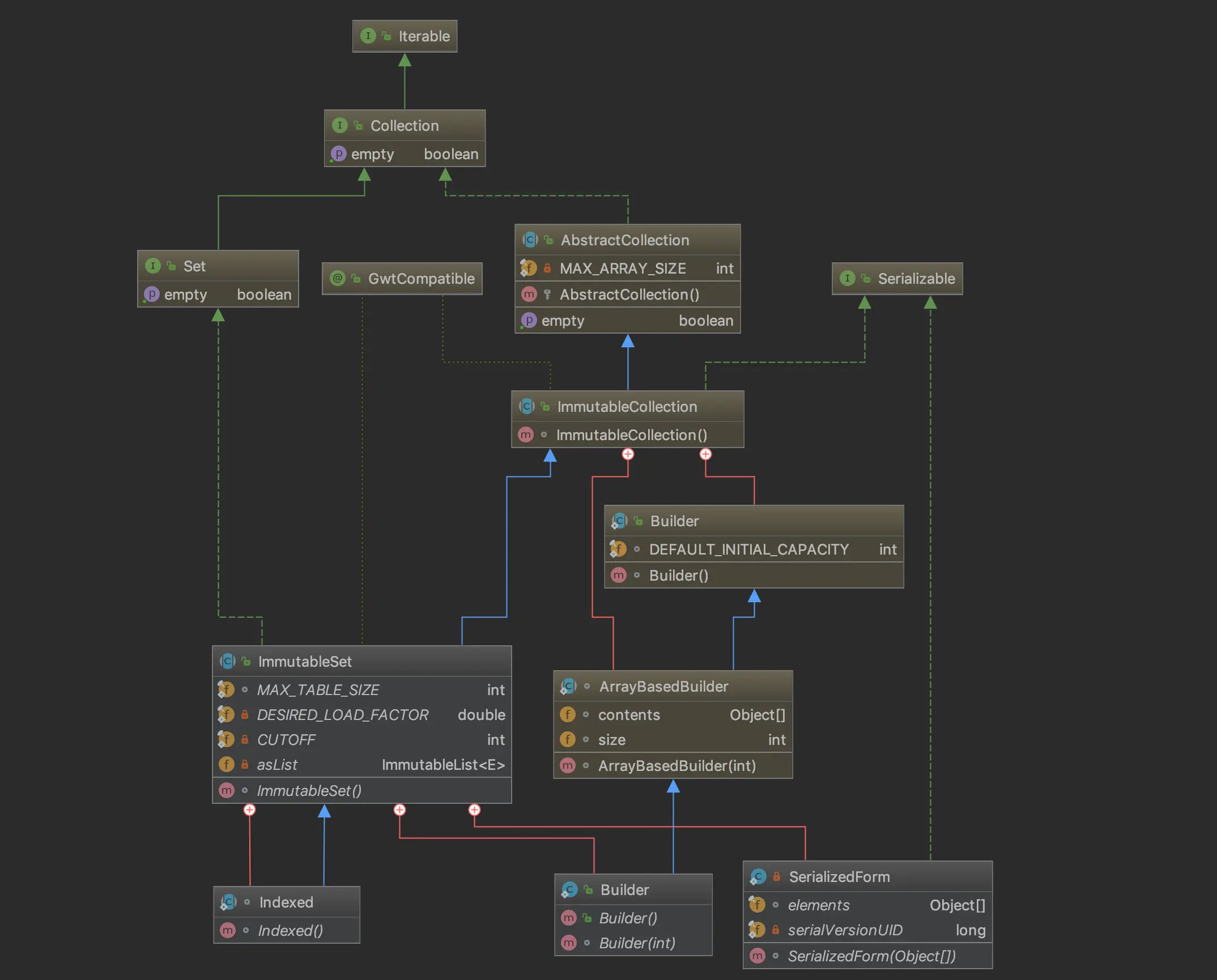Click the abstract class icon of AbstractCollection

pyautogui.click(x=530, y=240)
